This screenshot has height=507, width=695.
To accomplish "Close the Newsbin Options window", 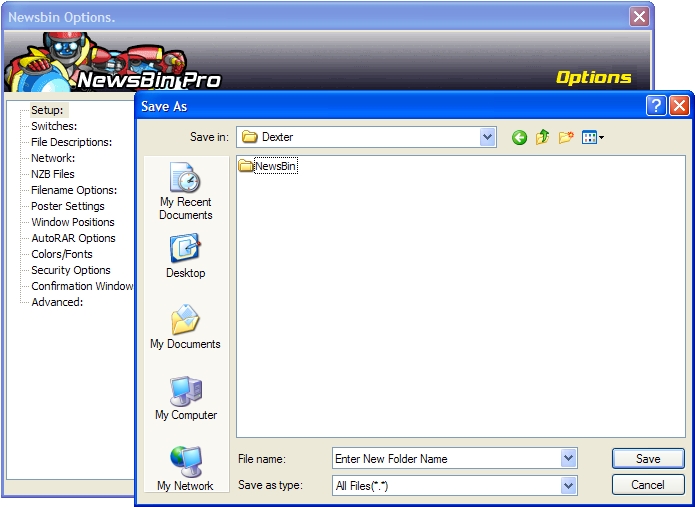I will pyautogui.click(x=639, y=17).
